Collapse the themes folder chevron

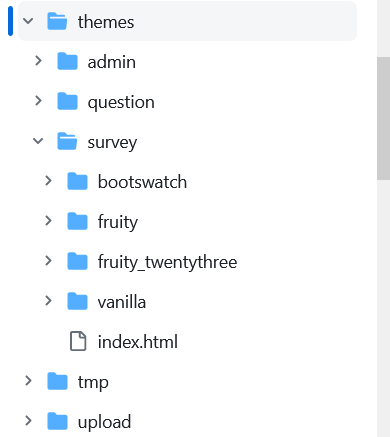pos(28,21)
